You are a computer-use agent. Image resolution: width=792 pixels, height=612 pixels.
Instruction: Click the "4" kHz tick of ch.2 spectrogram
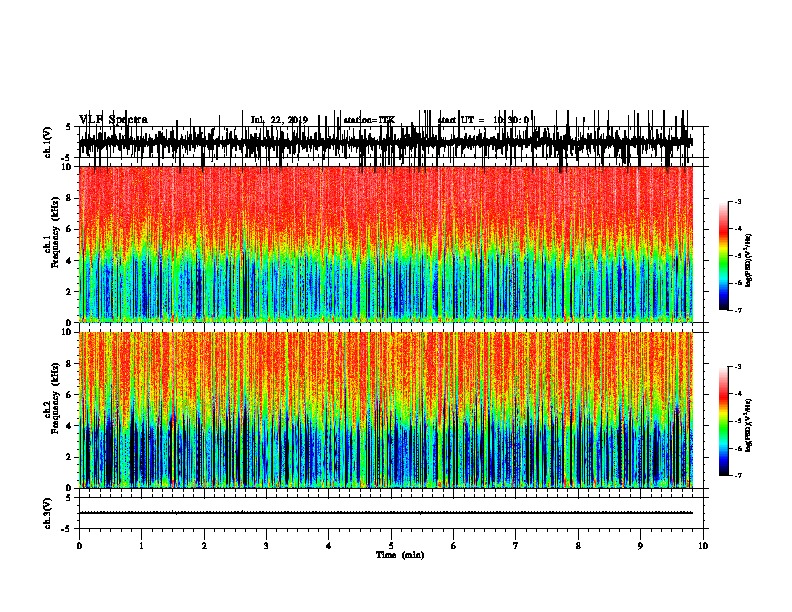click(x=69, y=426)
